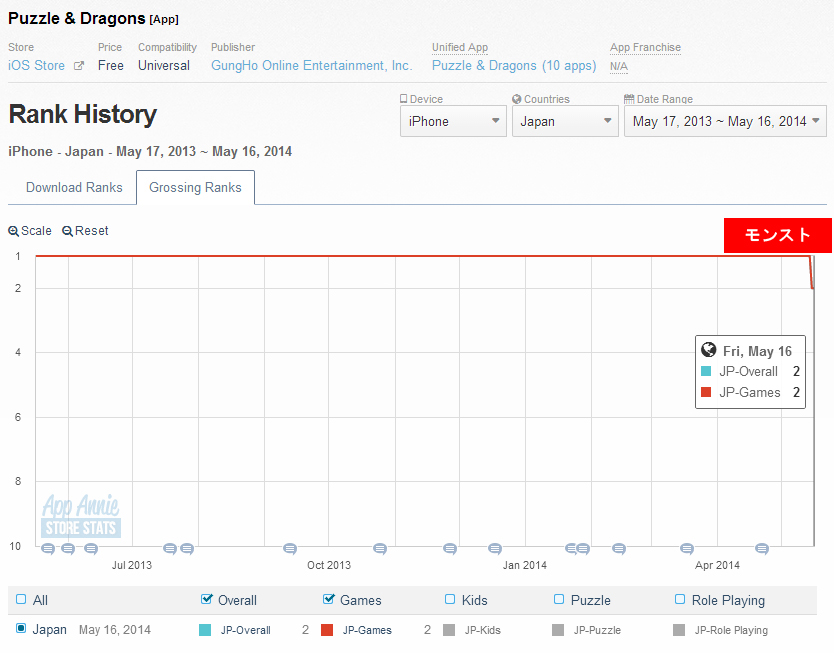Screen dimensions: 834x653
Task: Enable the Kids checkbox
Action: [x=450, y=599]
